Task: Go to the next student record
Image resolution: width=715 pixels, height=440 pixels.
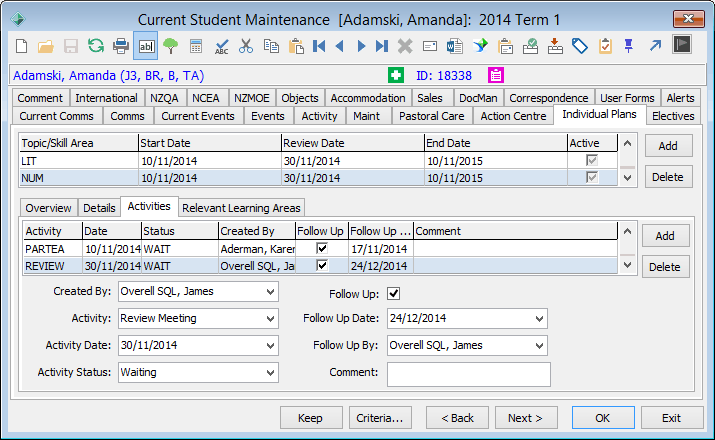Action: (x=361, y=46)
